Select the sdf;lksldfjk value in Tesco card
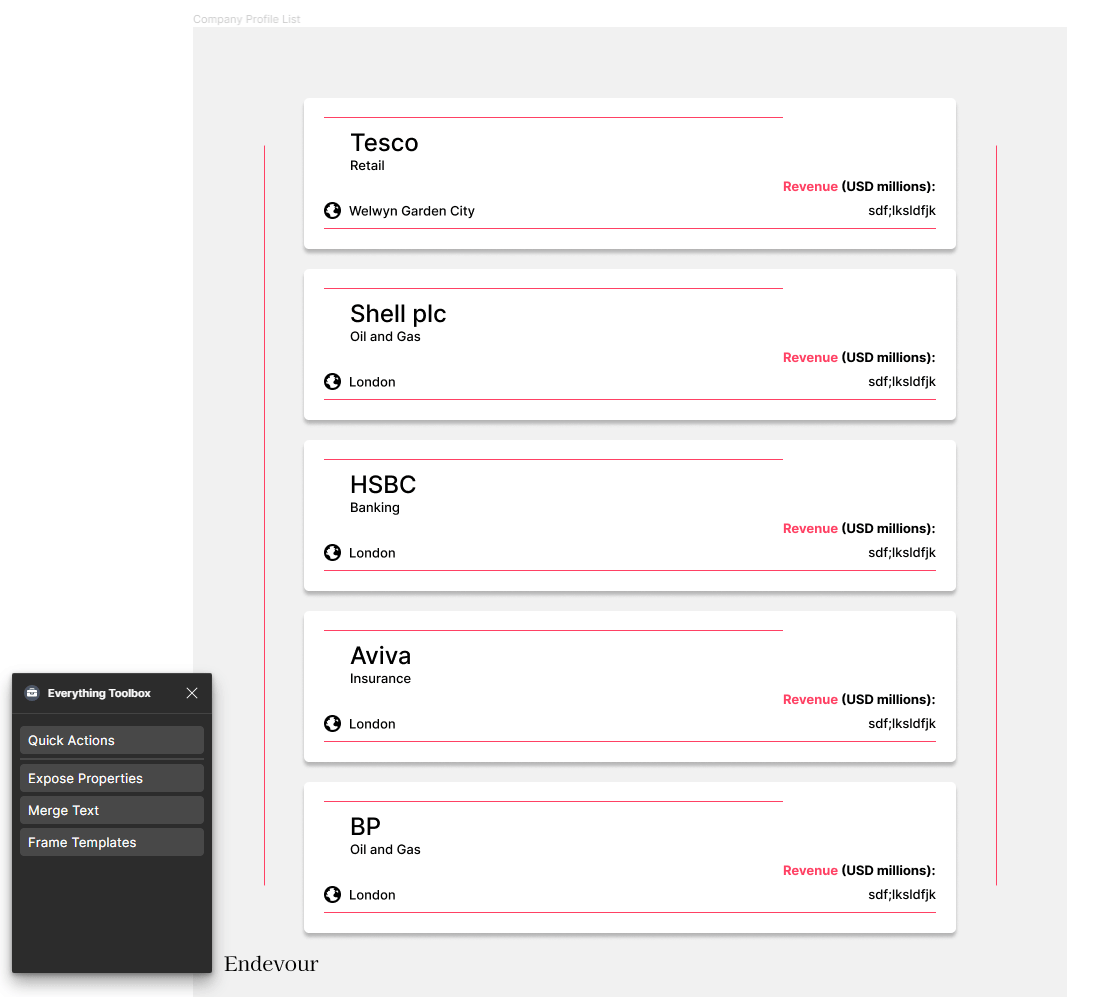 [x=902, y=211]
